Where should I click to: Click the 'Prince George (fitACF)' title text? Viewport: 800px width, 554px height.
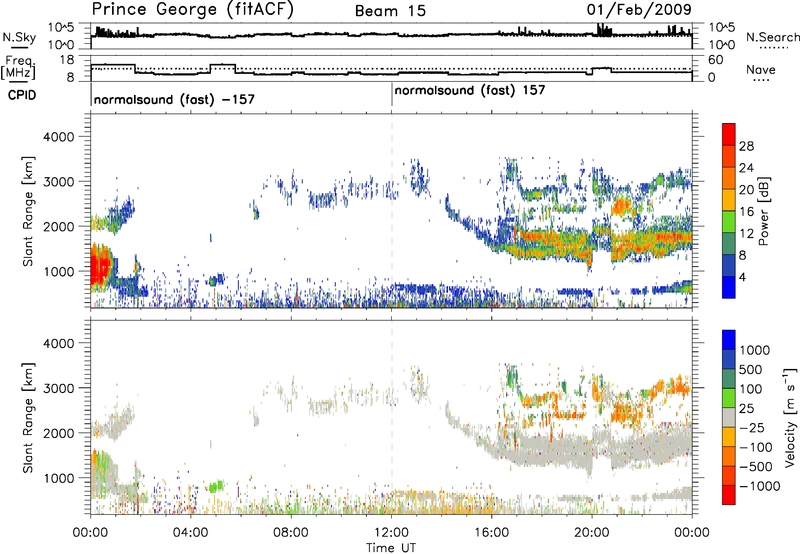192,10
